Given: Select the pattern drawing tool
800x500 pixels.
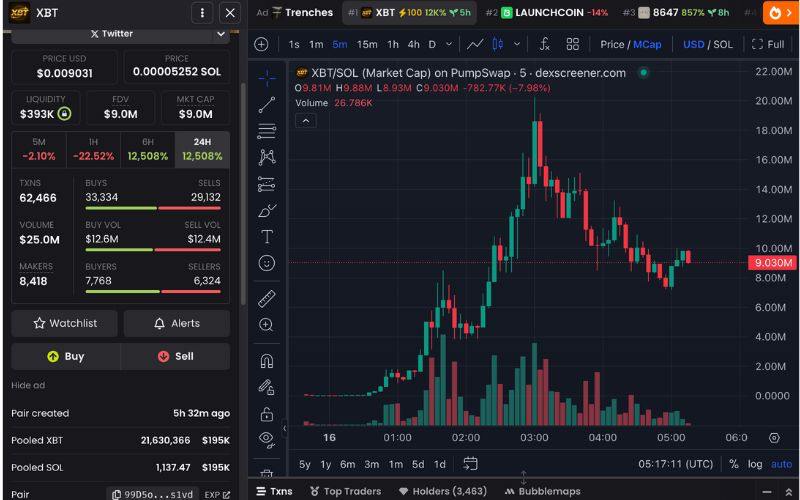Looking at the screenshot, I should [267, 157].
